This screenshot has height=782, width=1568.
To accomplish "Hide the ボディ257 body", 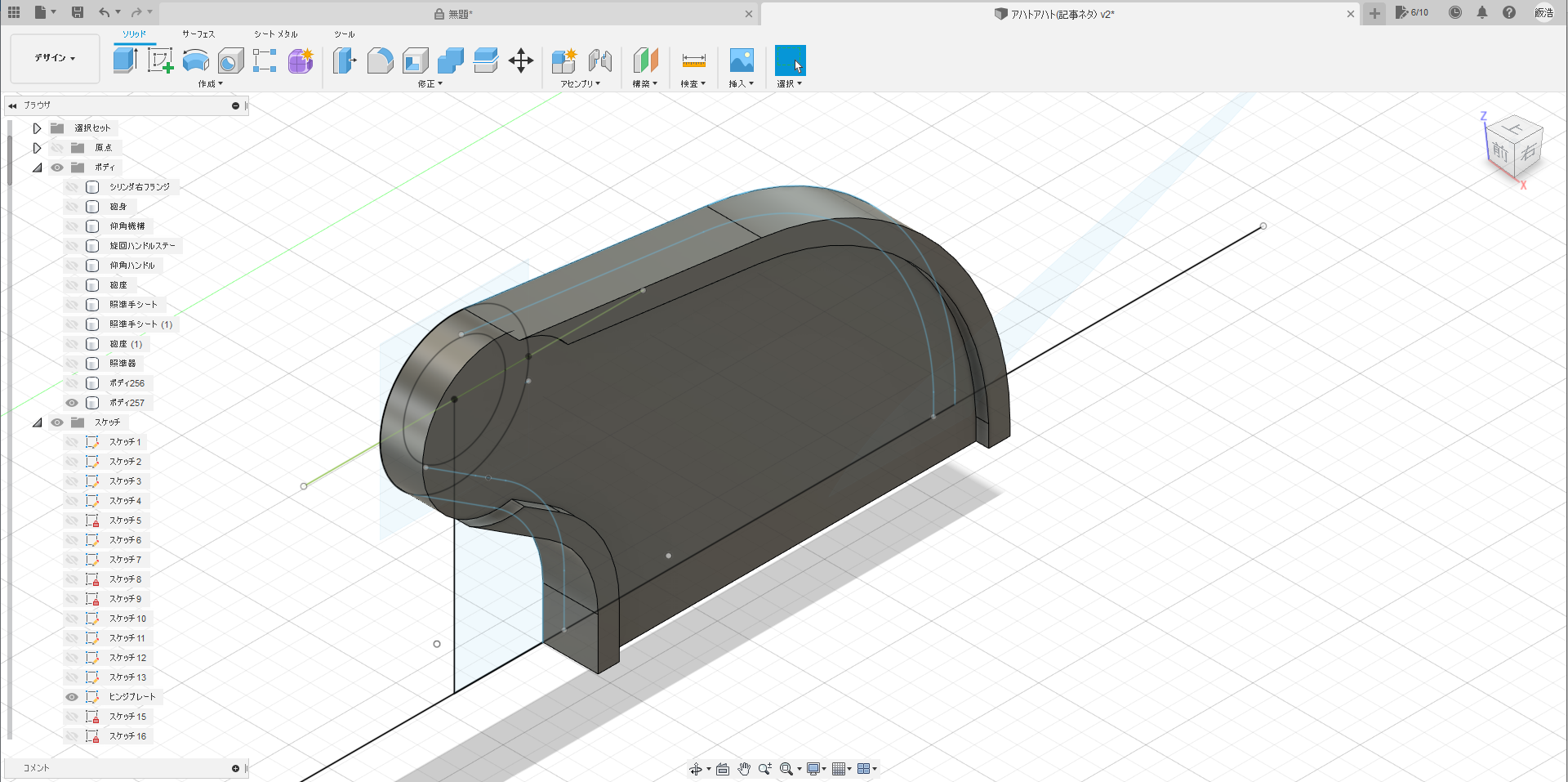I will point(72,403).
